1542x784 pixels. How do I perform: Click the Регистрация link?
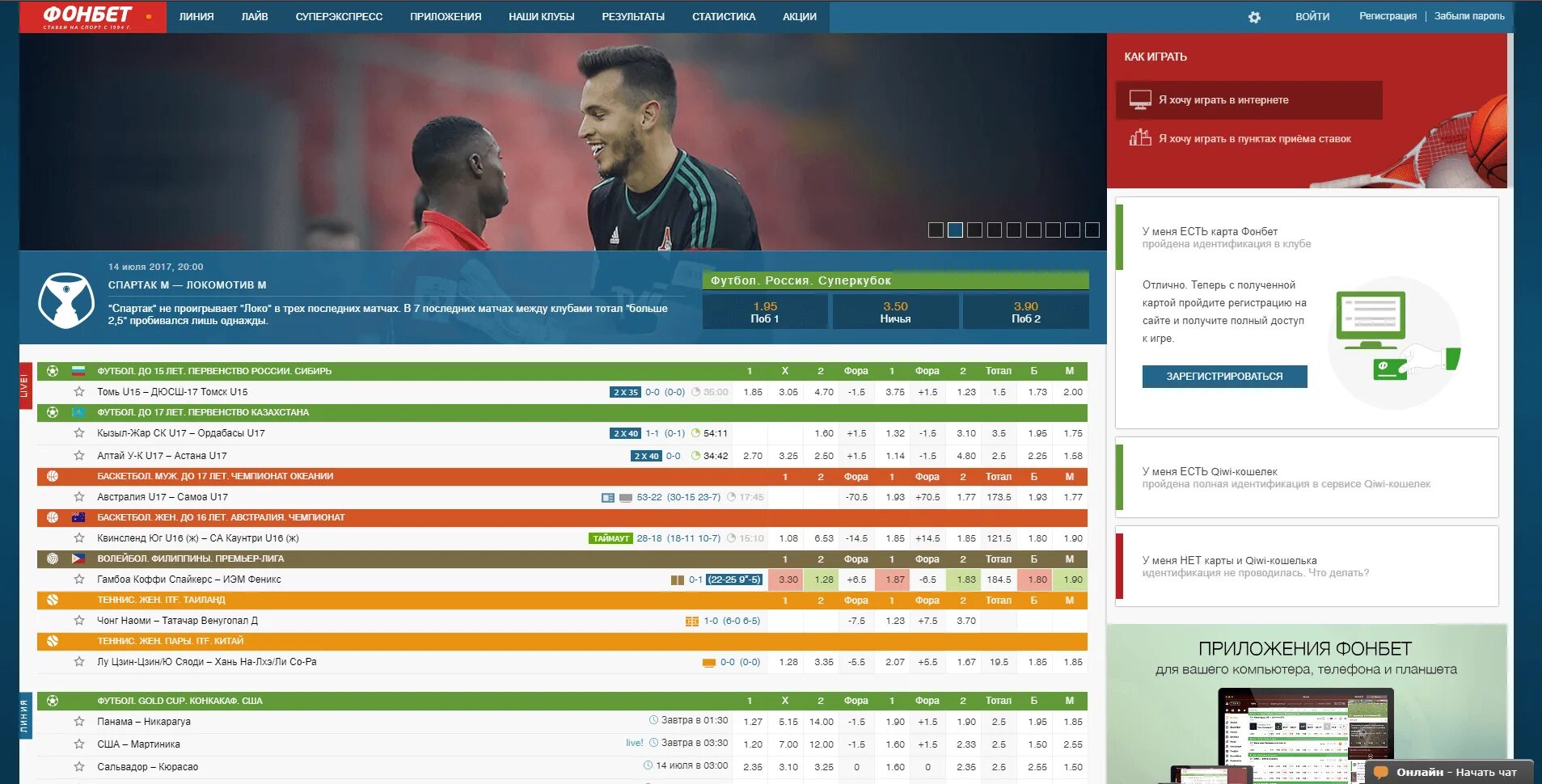[x=1388, y=16]
